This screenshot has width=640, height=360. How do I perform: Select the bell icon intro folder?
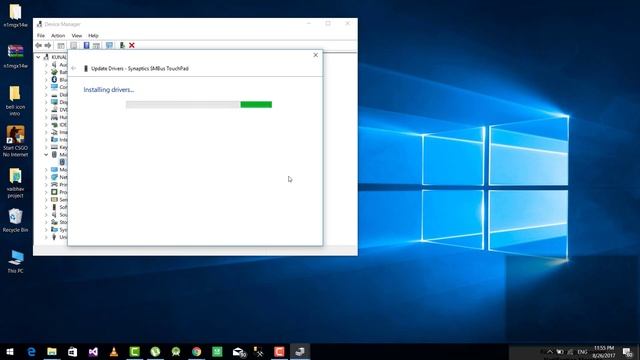point(16,101)
